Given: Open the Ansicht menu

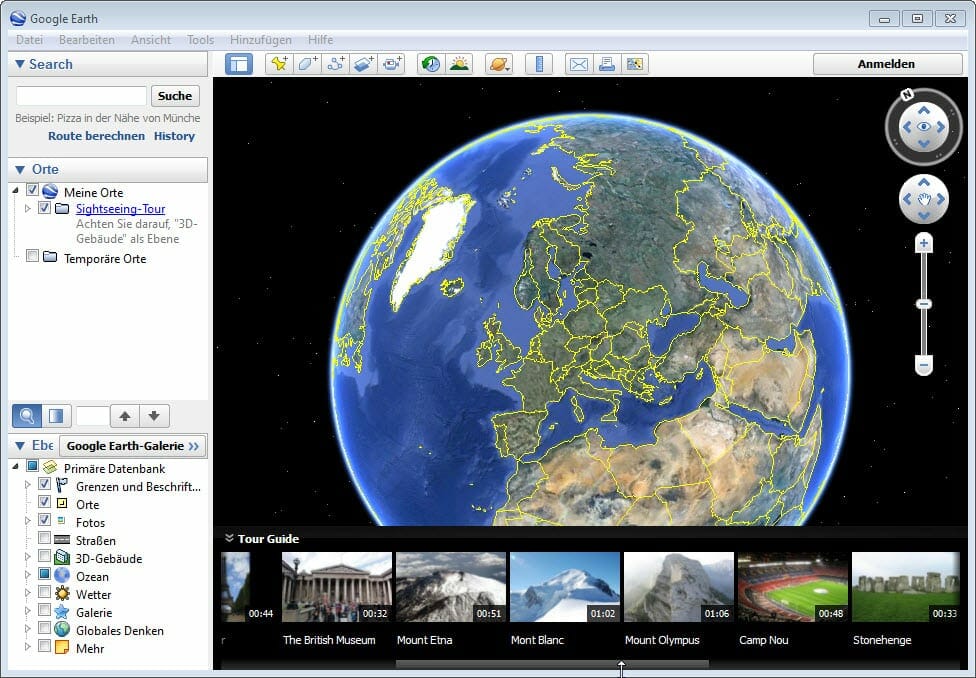Looking at the screenshot, I should click(x=150, y=40).
